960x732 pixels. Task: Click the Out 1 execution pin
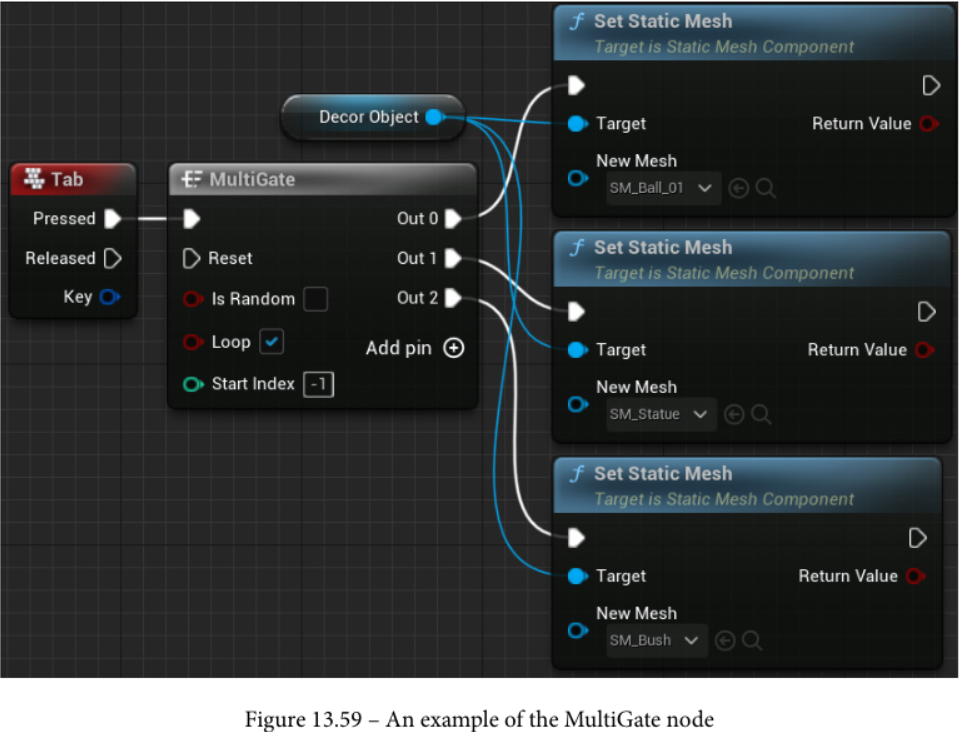point(453,258)
